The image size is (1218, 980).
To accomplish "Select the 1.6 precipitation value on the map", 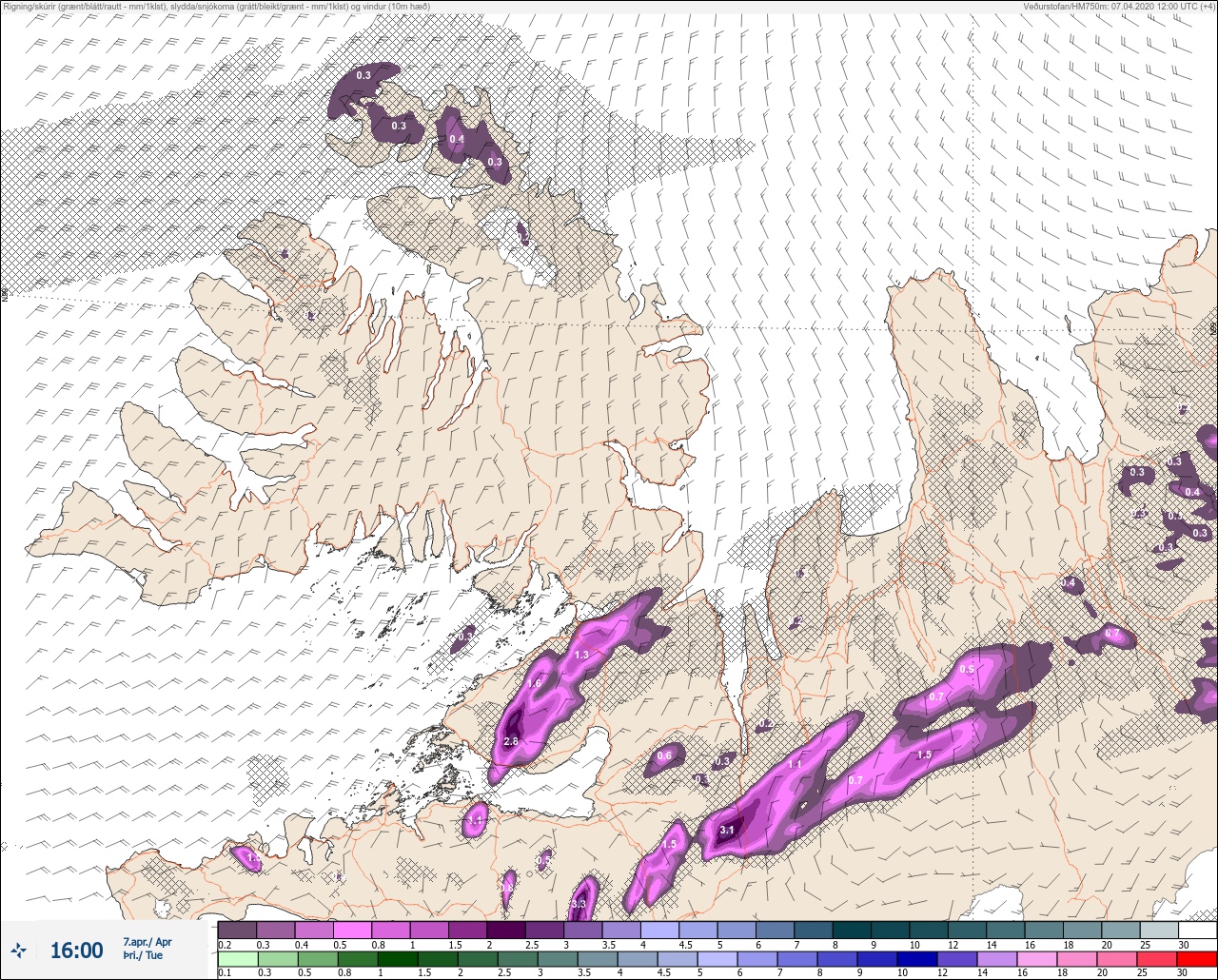I will [534, 684].
